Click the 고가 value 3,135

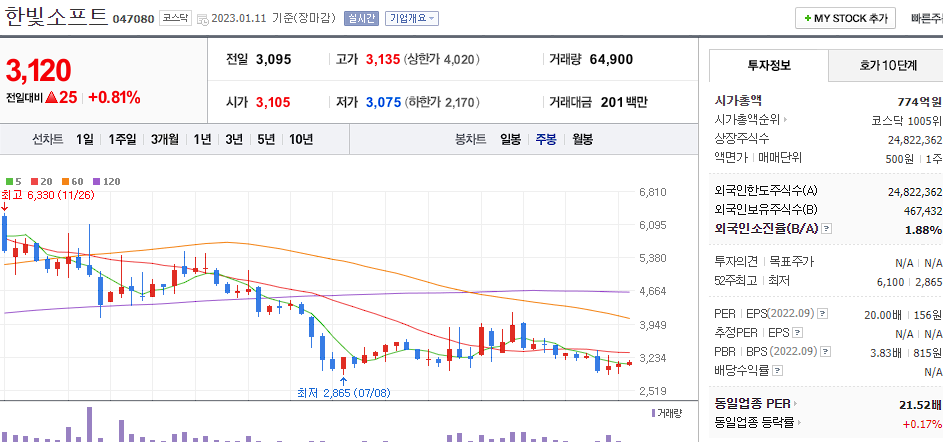tap(383, 60)
